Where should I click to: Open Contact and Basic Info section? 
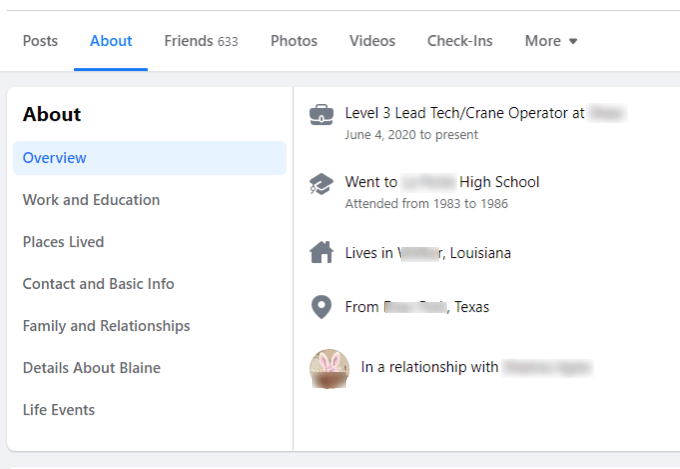pos(98,284)
